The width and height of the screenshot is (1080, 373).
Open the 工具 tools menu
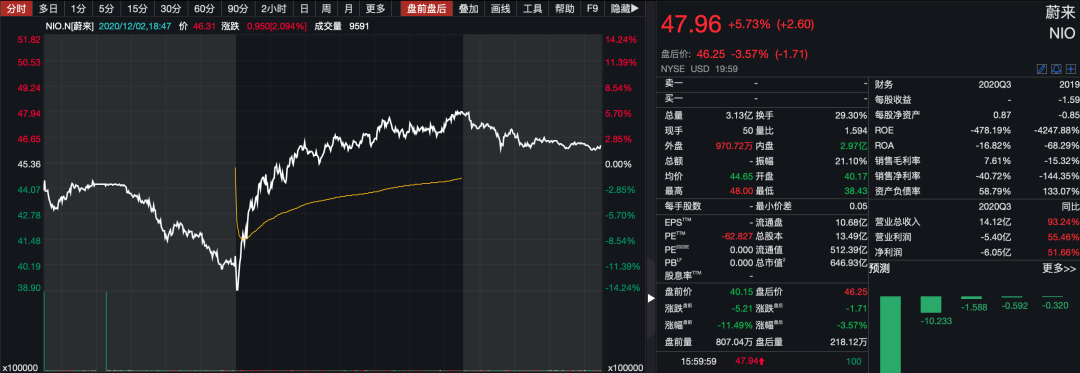(532, 9)
